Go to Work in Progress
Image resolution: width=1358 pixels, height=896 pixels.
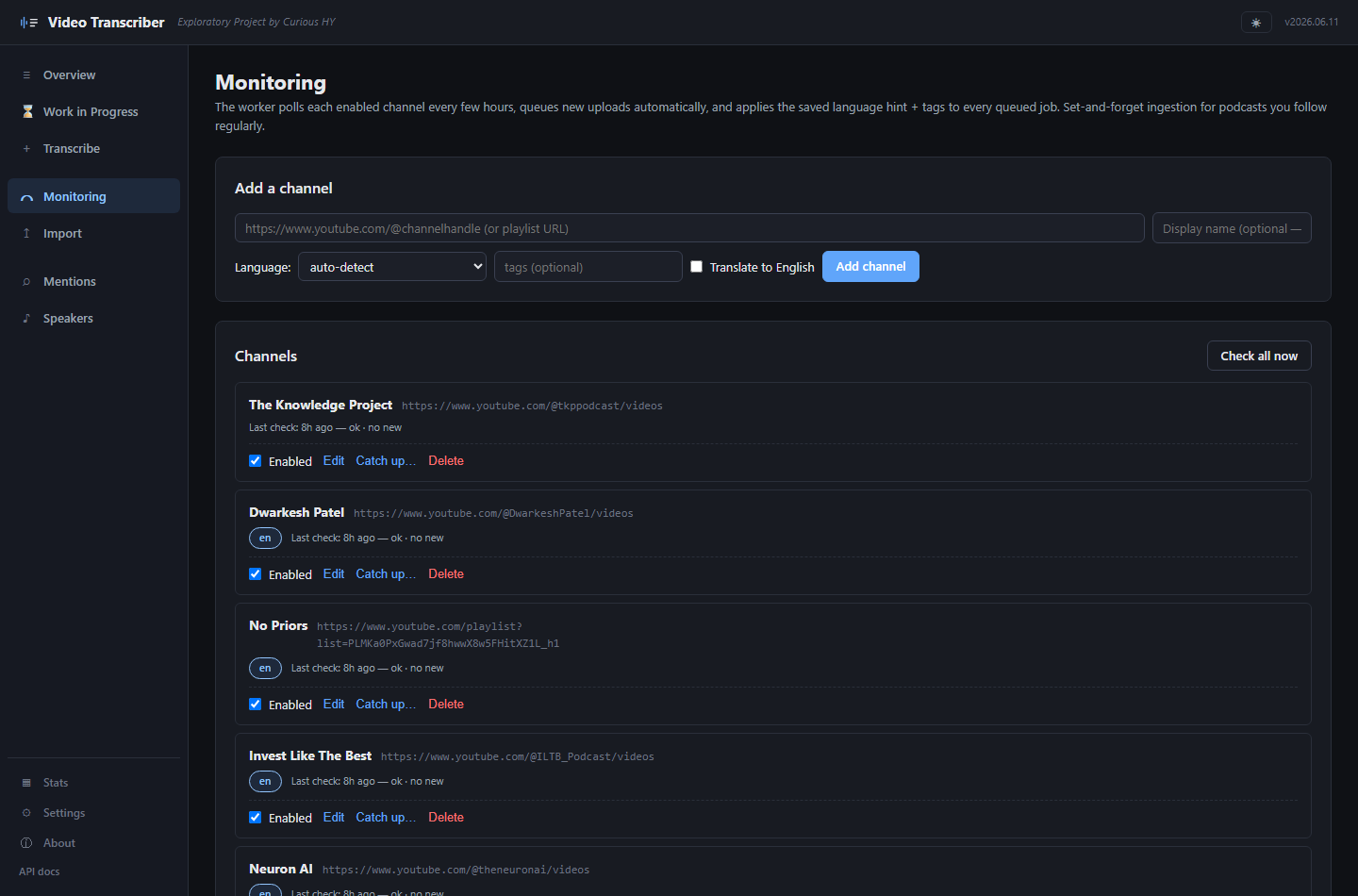click(93, 112)
